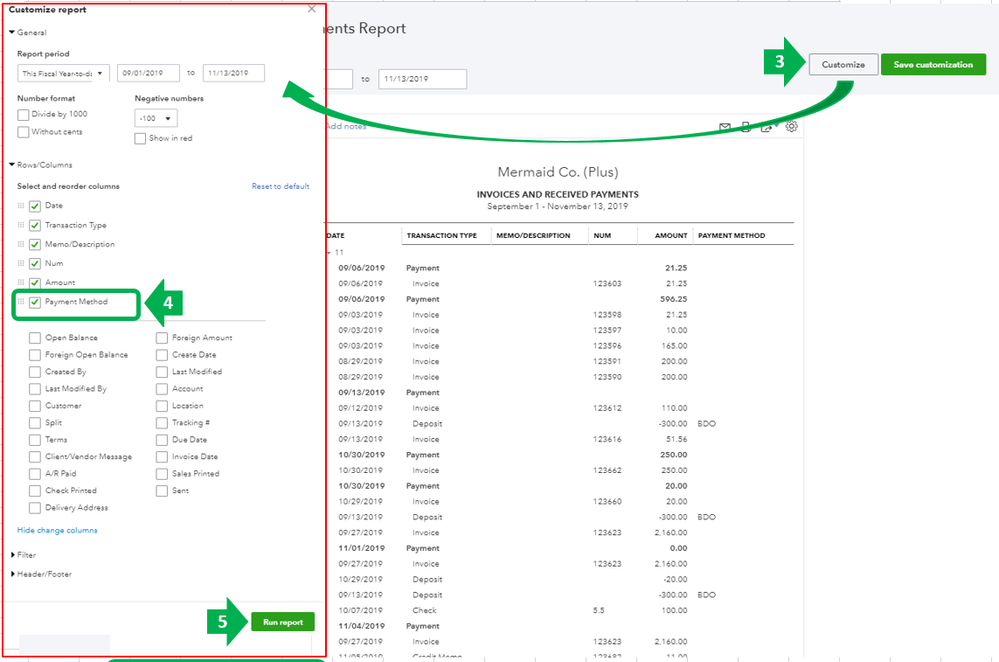Viewport: 999px width, 662px height.
Task: Grab the Date column reorder handle
Action: pyautogui.click(x=20, y=206)
